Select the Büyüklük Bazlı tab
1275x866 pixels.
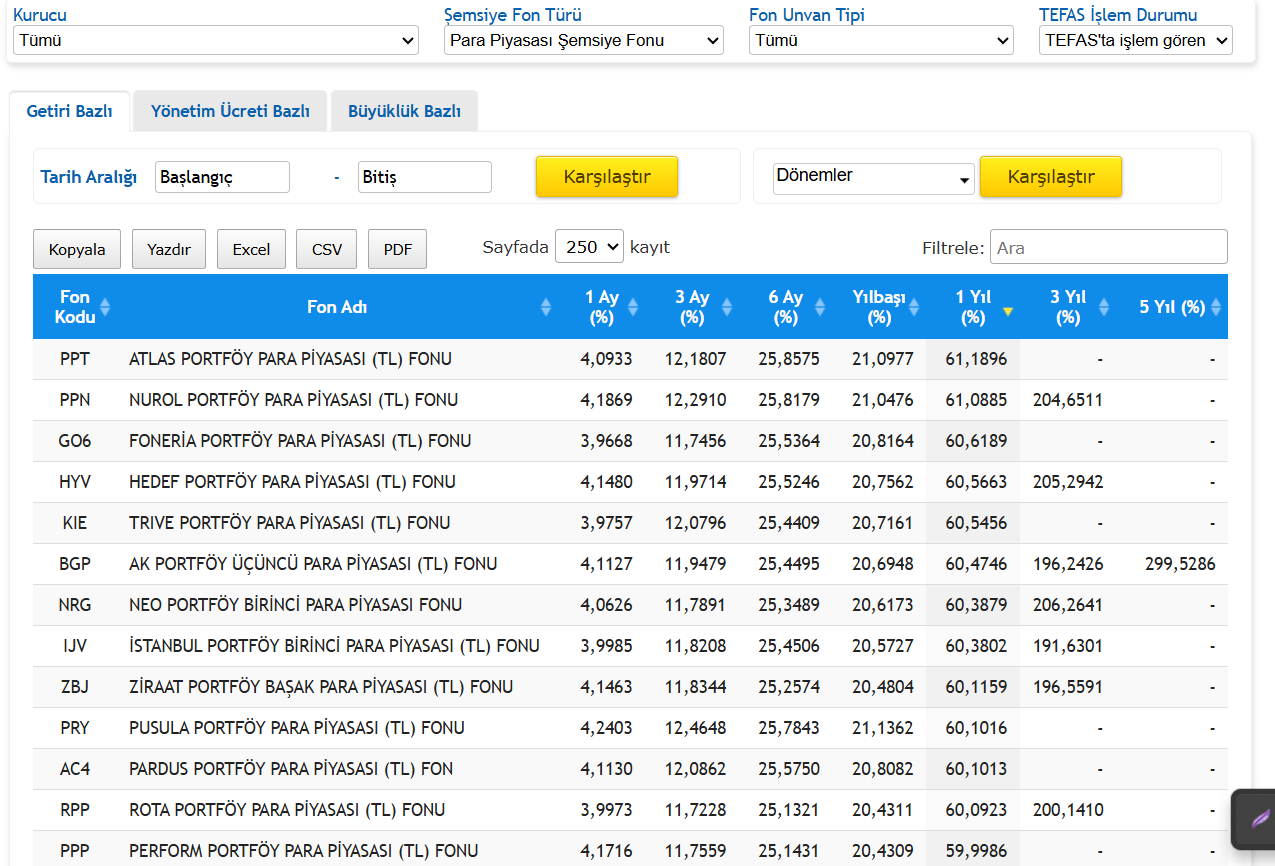coord(404,111)
